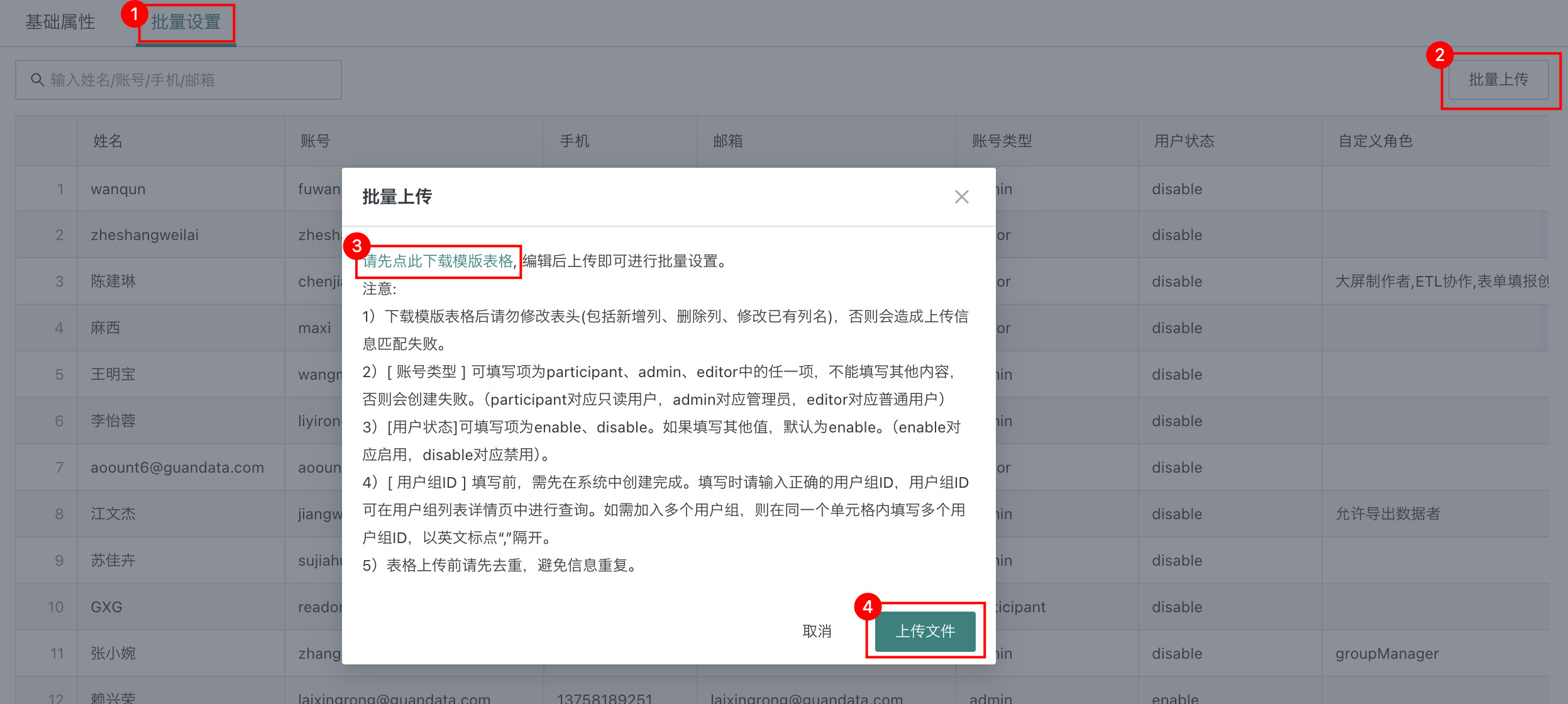This screenshot has width=1568, height=704.
Task: Close the 批量上传 dialog with X icon
Action: point(961,197)
